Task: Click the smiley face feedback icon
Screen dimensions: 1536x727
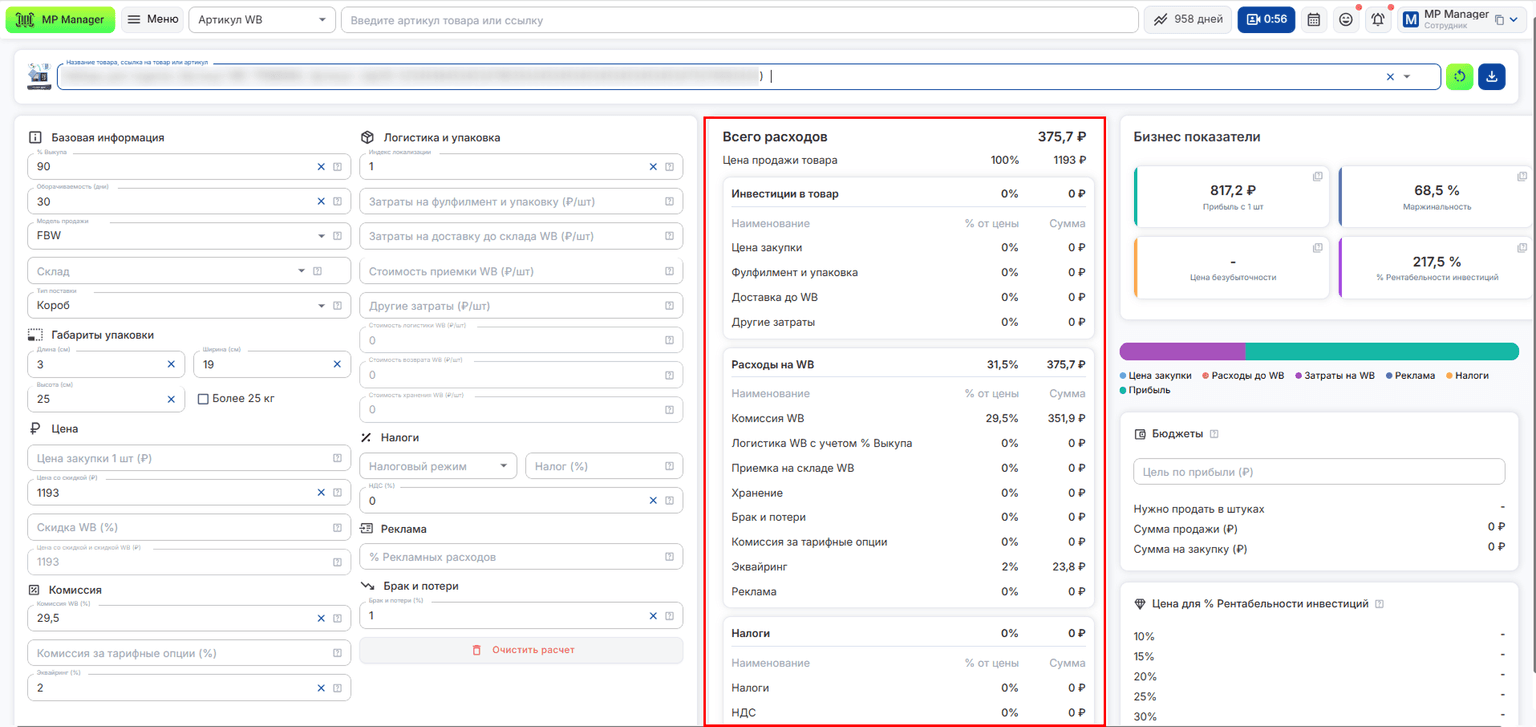Action: point(1346,20)
